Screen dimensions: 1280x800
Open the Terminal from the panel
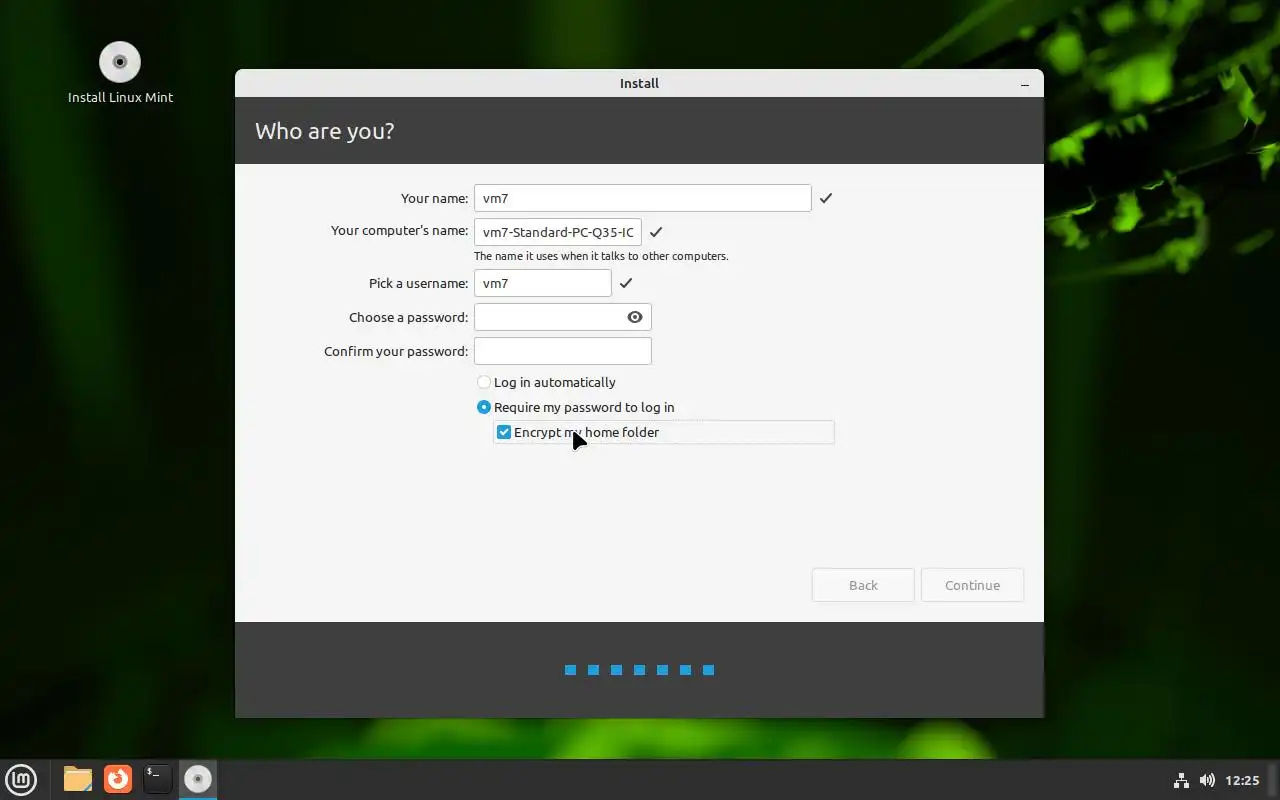coord(157,779)
